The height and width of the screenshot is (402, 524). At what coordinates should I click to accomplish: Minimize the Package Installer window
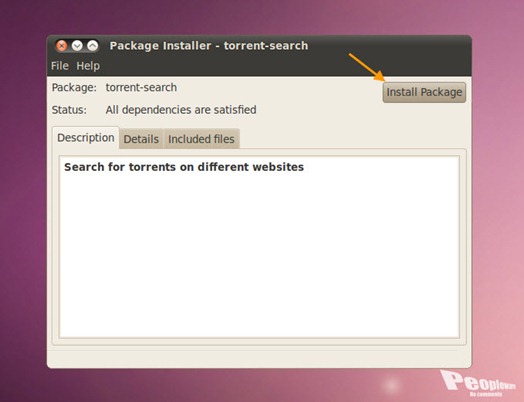[77, 45]
